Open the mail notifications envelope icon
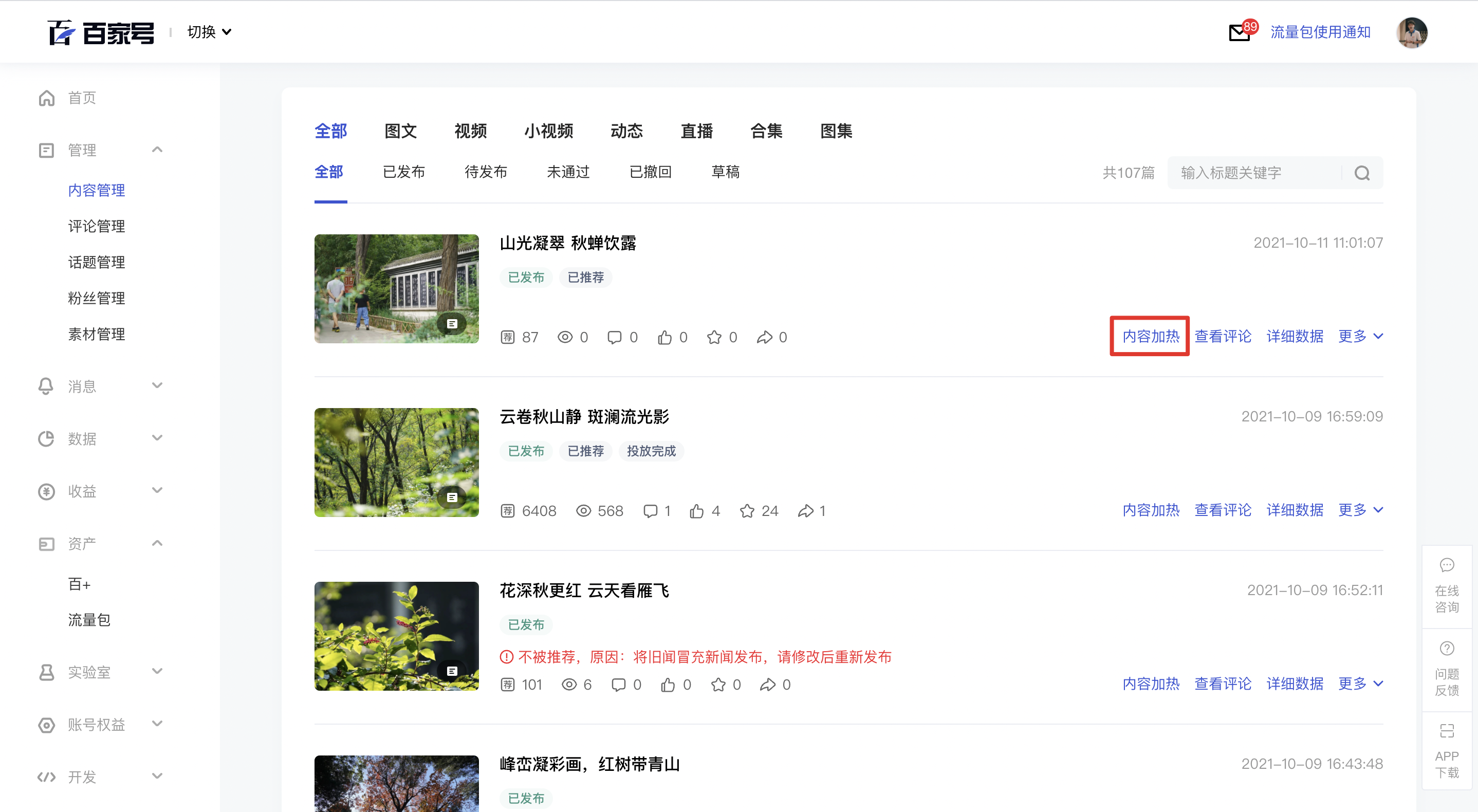Viewport: 1478px width, 812px height. tap(1239, 33)
